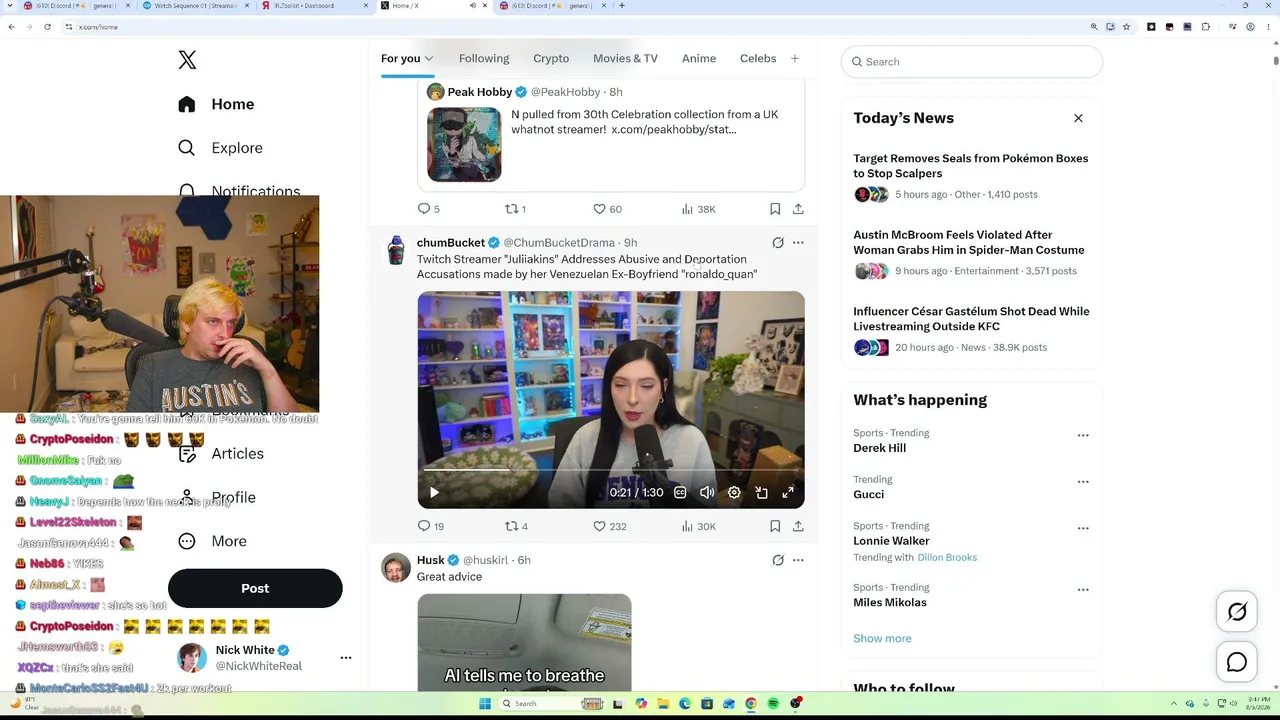This screenshot has height=720, width=1280.
Task: Switch to the Crypto tab
Action: (551, 58)
